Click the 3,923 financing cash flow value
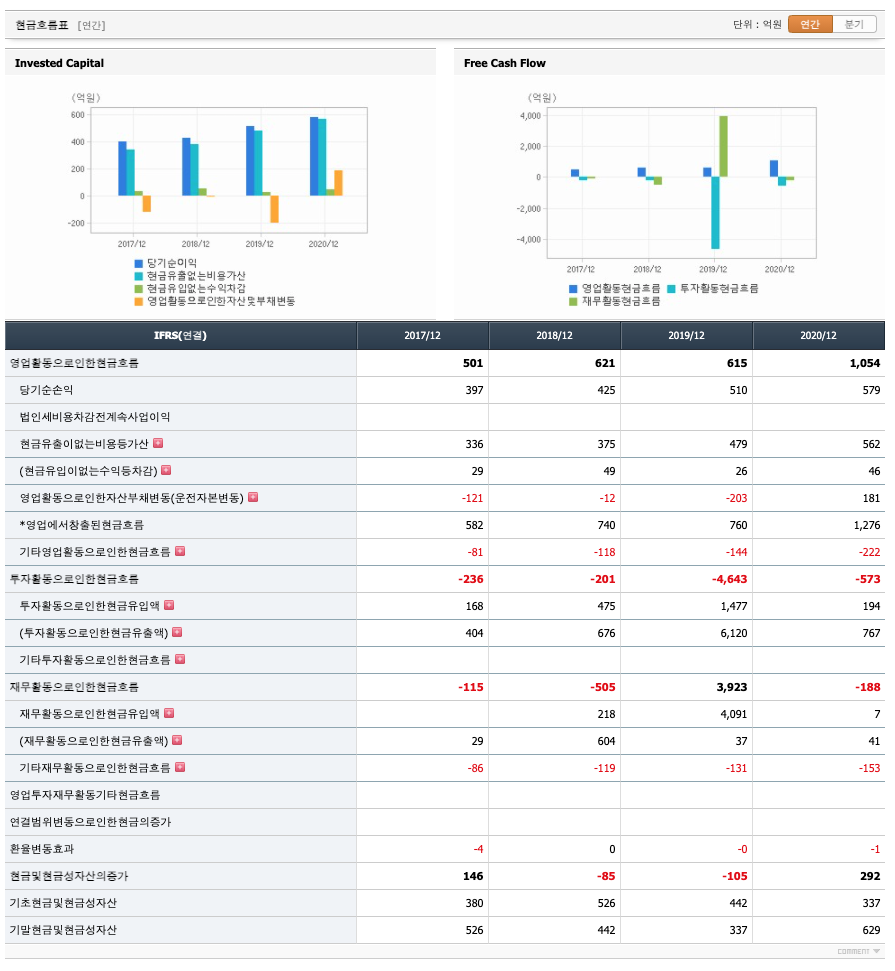Viewport: 895px width, 971px height. (x=732, y=687)
